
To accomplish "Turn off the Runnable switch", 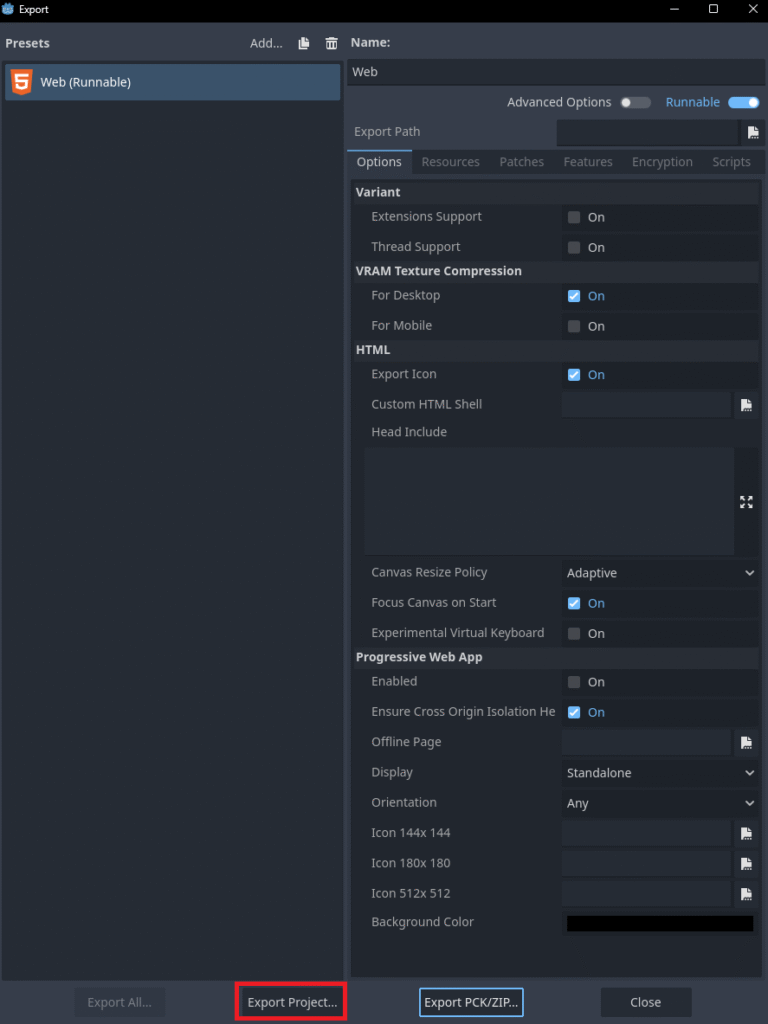I will click(743, 102).
